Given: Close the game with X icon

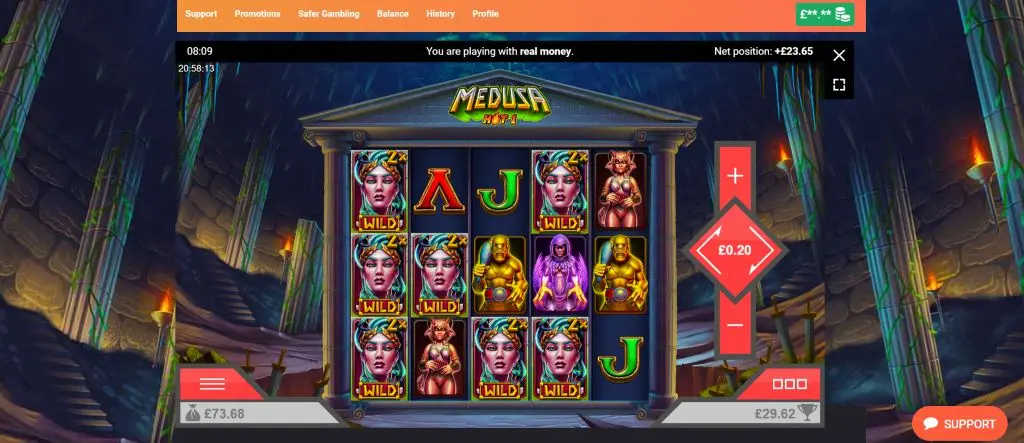Looking at the screenshot, I should (839, 56).
